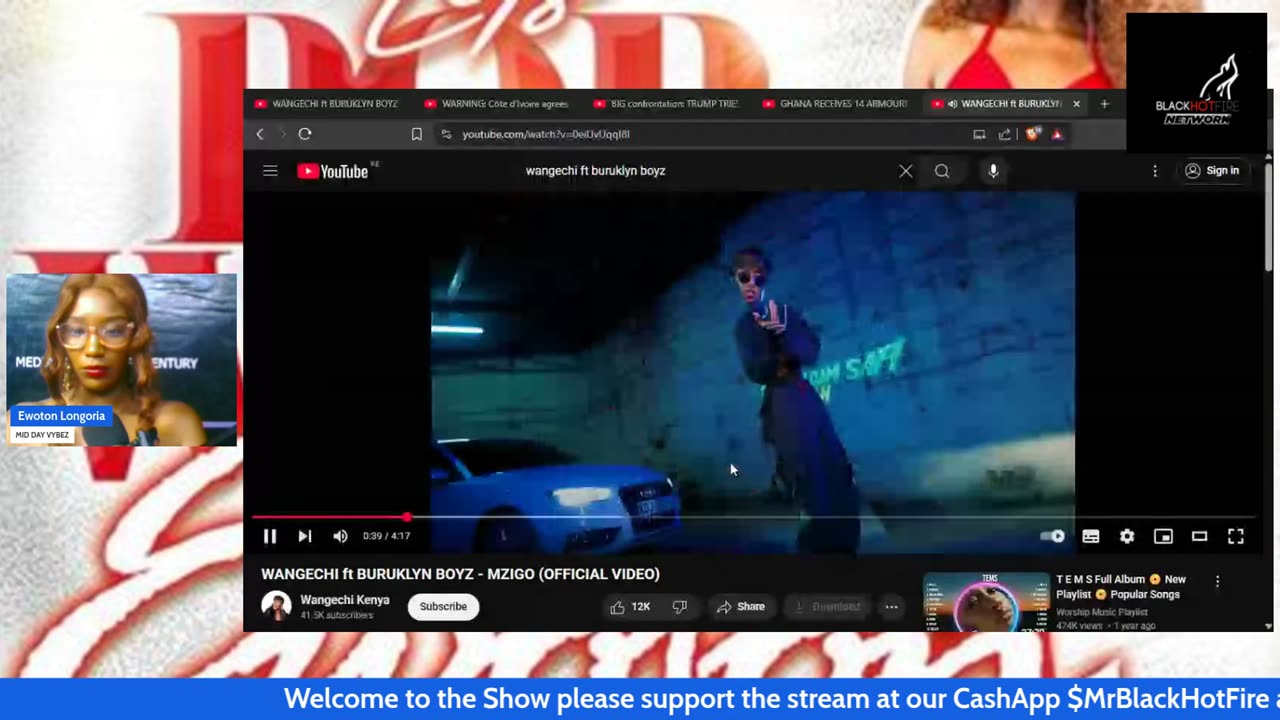
Task: Click the video title MZIGO (OFFICIAL VIDEO)
Action: click(x=460, y=574)
